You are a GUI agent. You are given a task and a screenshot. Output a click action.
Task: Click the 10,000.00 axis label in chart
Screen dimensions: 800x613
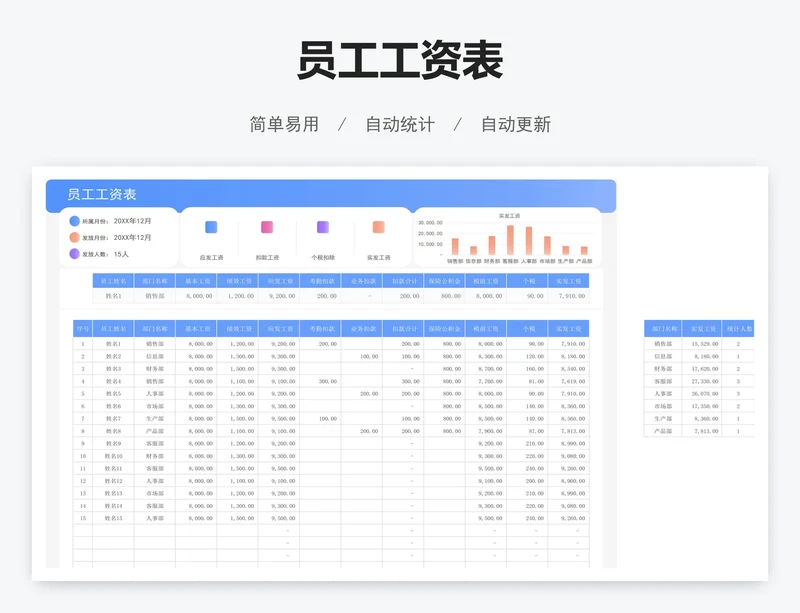431,244
